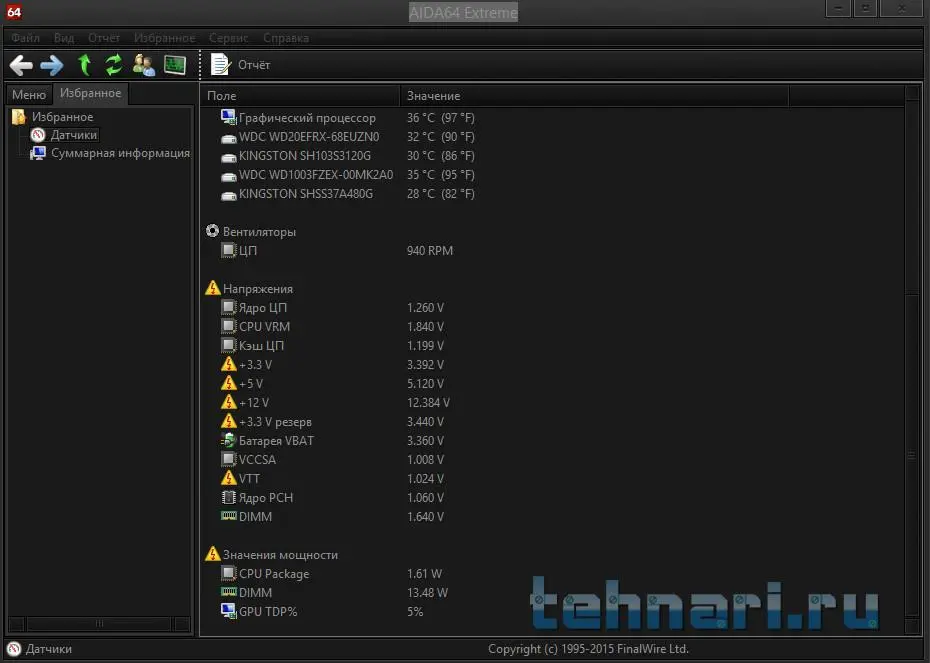The image size is (930, 663).
Task: Click the battery icon beside Батарея VBAT
Action: [x=228, y=441]
